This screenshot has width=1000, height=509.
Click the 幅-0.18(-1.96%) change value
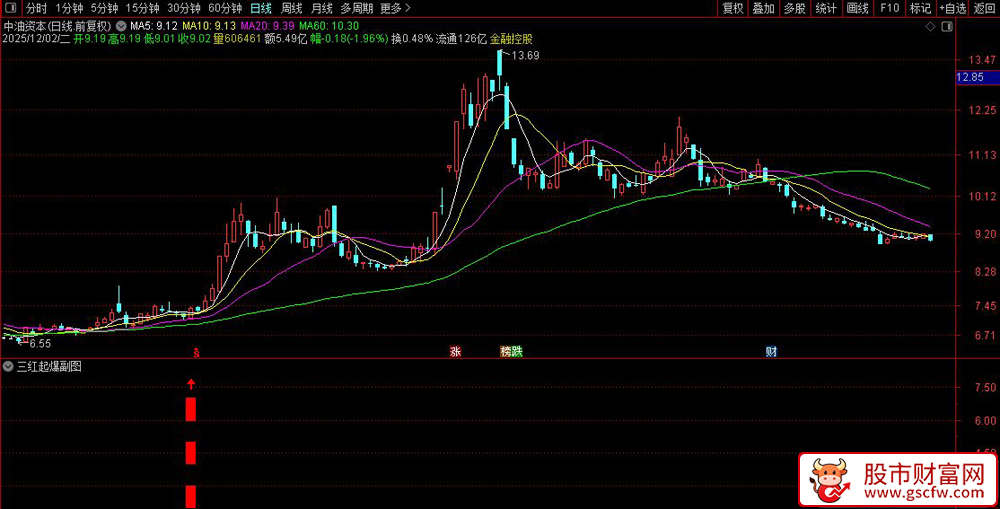tap(349, 38)
